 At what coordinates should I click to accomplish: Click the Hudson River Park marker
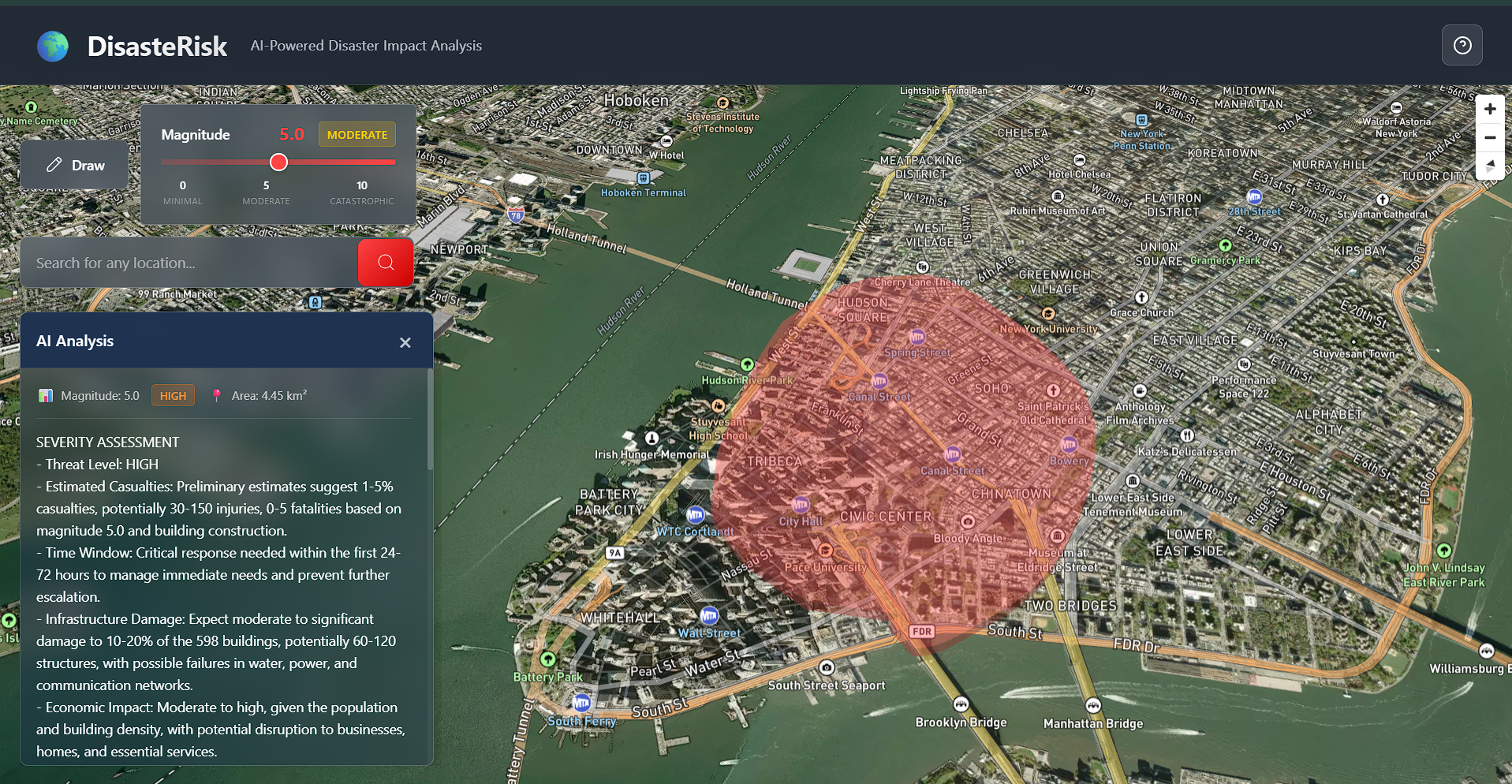[x=747, y=364]
